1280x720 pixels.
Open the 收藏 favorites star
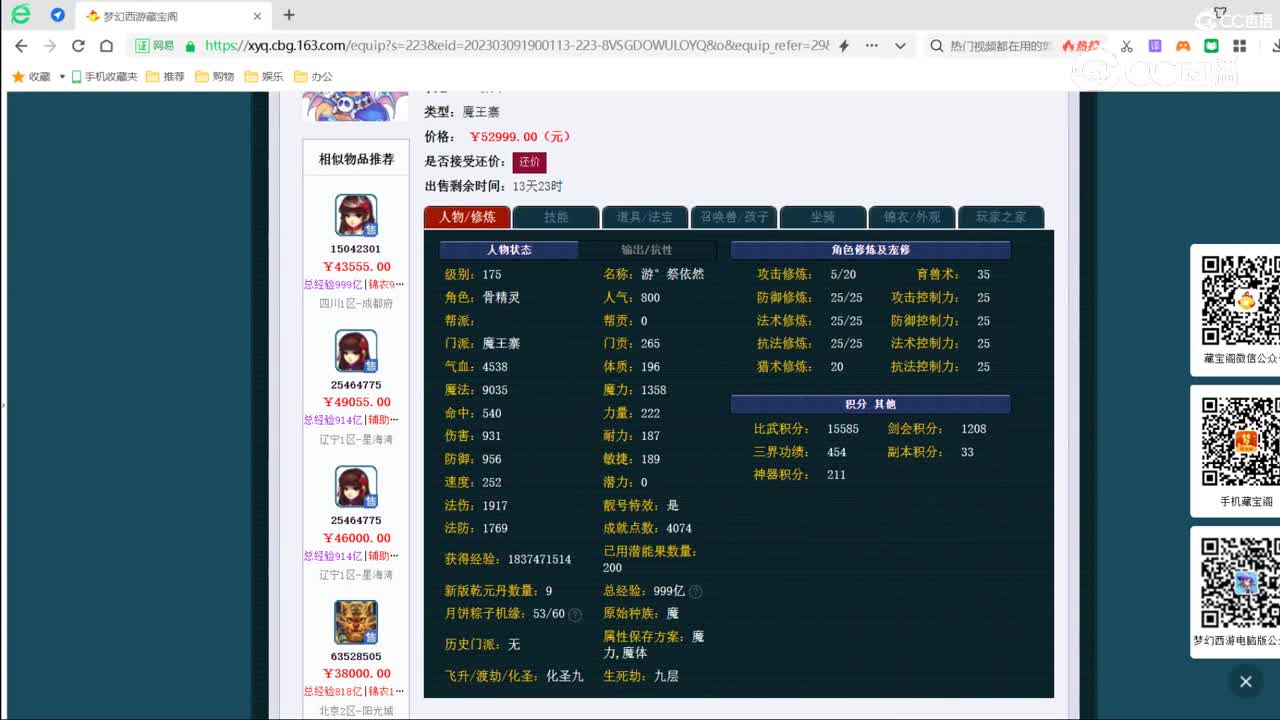click(x=18, y=76)
